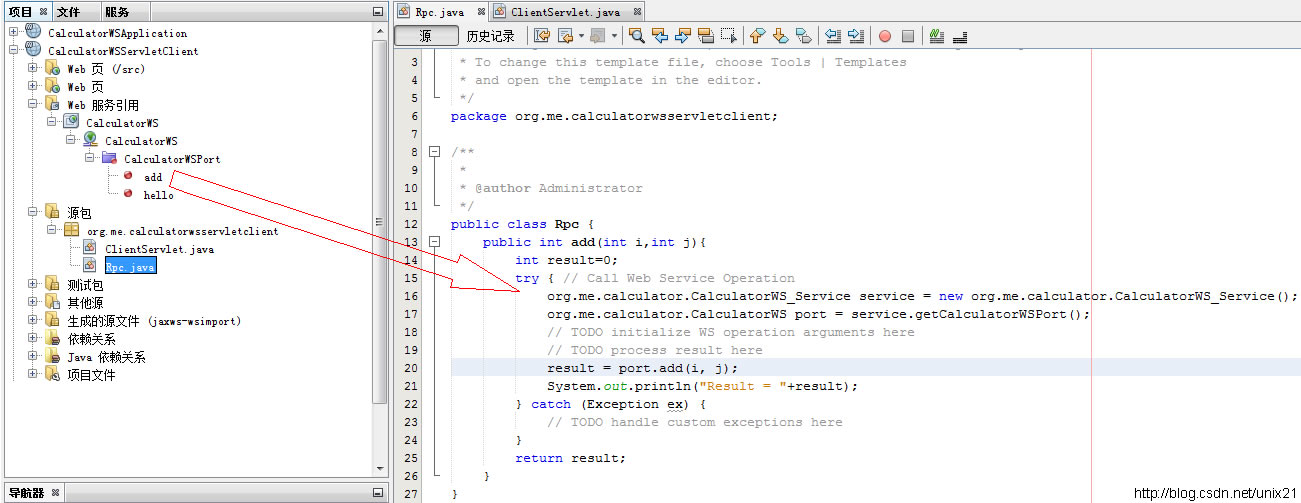Start macro recording red button
The height and width of the screenshot is (503, 1301).
pos(885,36)
